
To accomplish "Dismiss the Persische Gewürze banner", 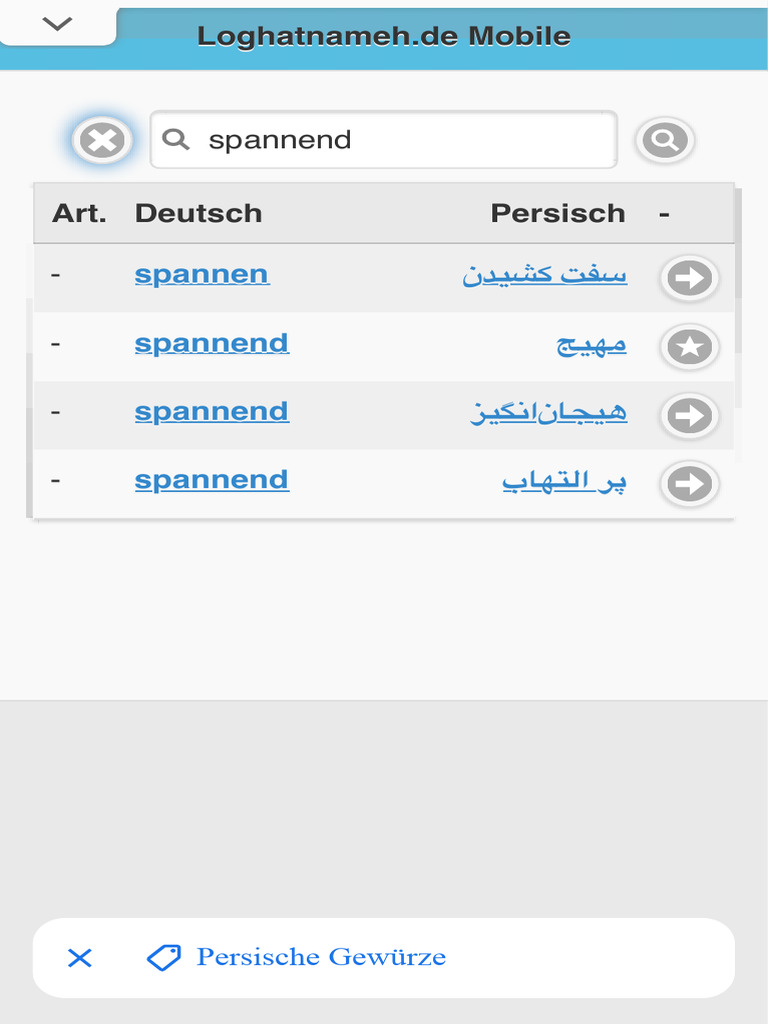I will [79, 958].
